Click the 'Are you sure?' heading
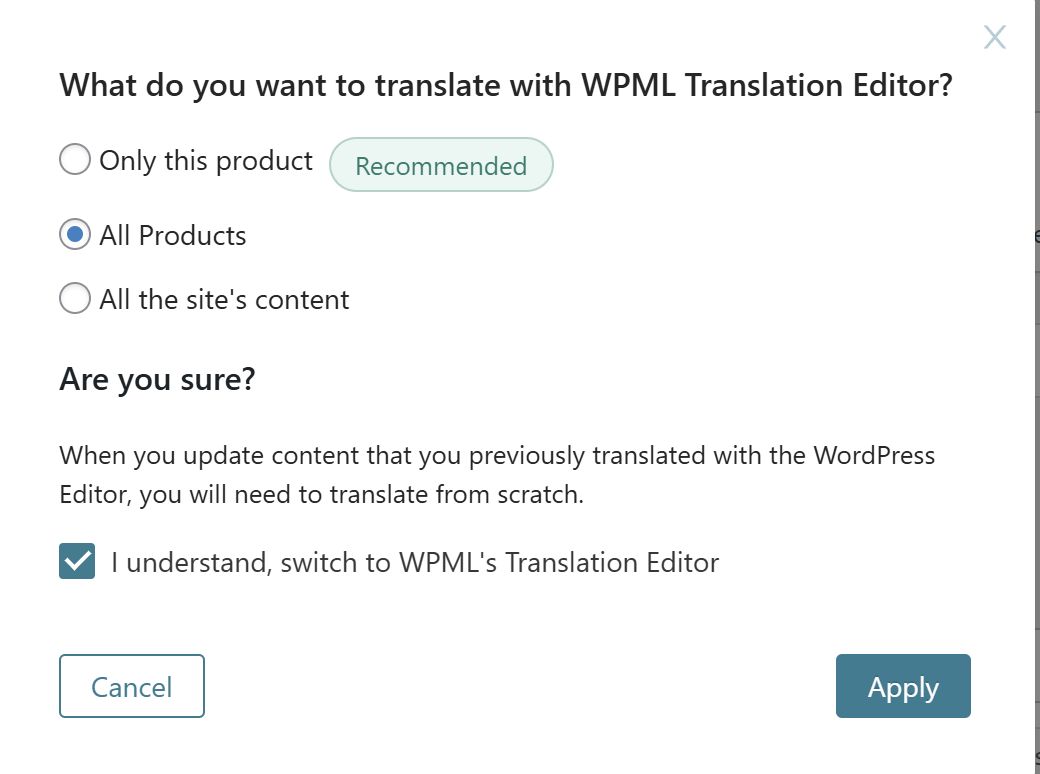Screen dimensions: 1040x774 pos(157,379)
